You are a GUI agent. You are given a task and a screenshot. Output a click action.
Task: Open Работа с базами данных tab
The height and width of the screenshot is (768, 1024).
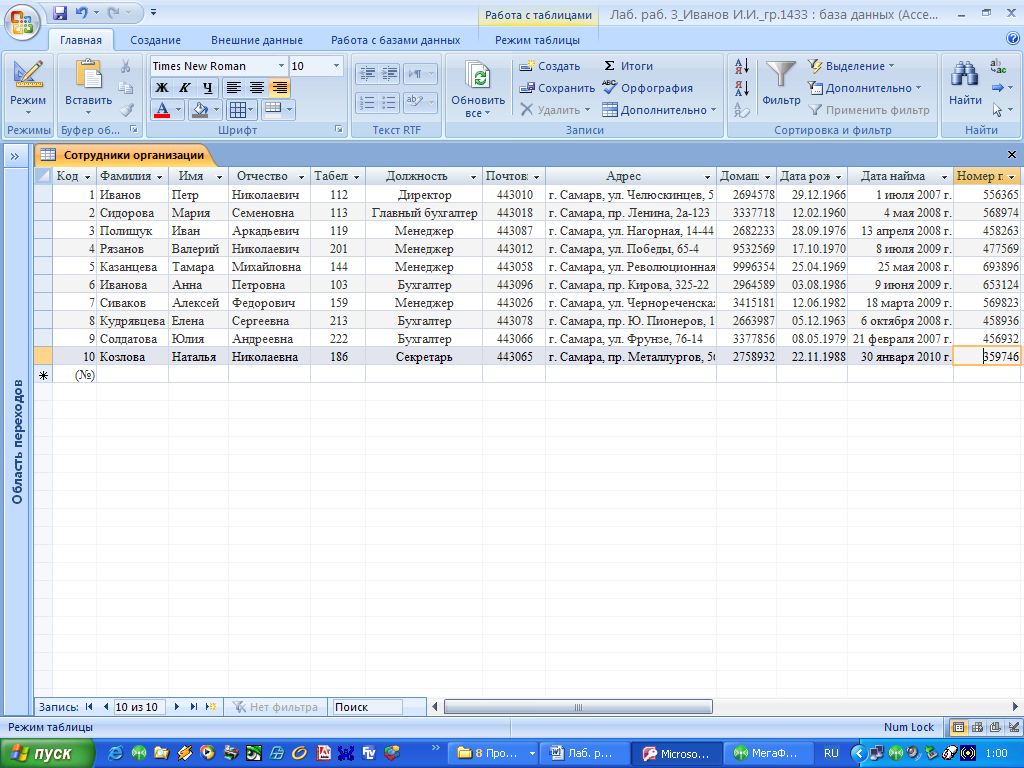pyautogui.click(x=395, y=40)
